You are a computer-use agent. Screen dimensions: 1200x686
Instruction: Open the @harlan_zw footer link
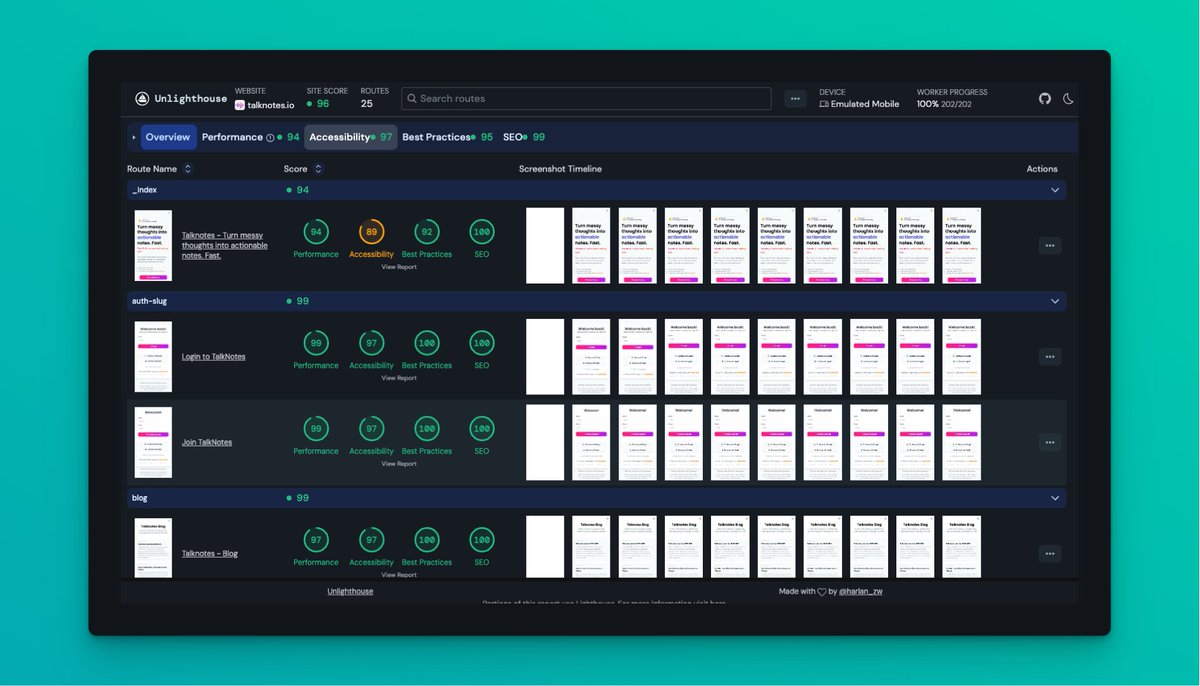click(x=859, y=592)
